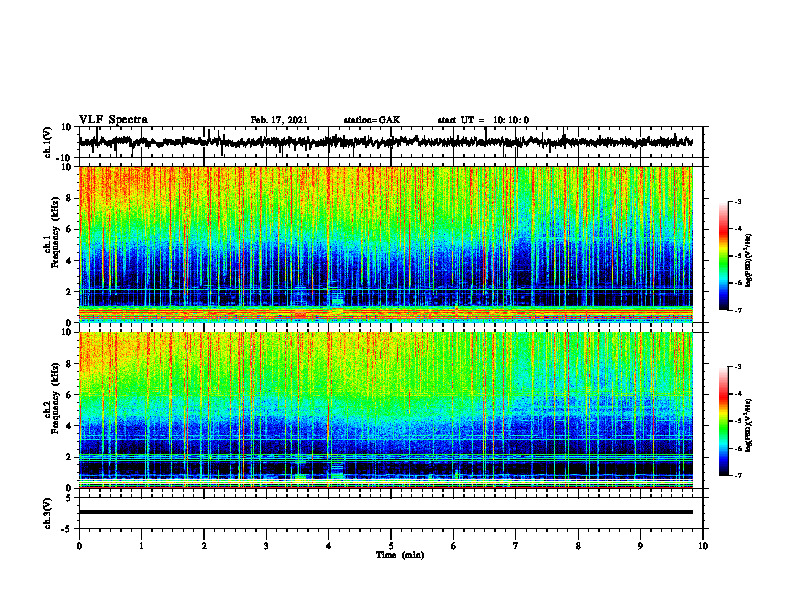
Task: Click time axis tick label "7"
Action: (516, 546)
